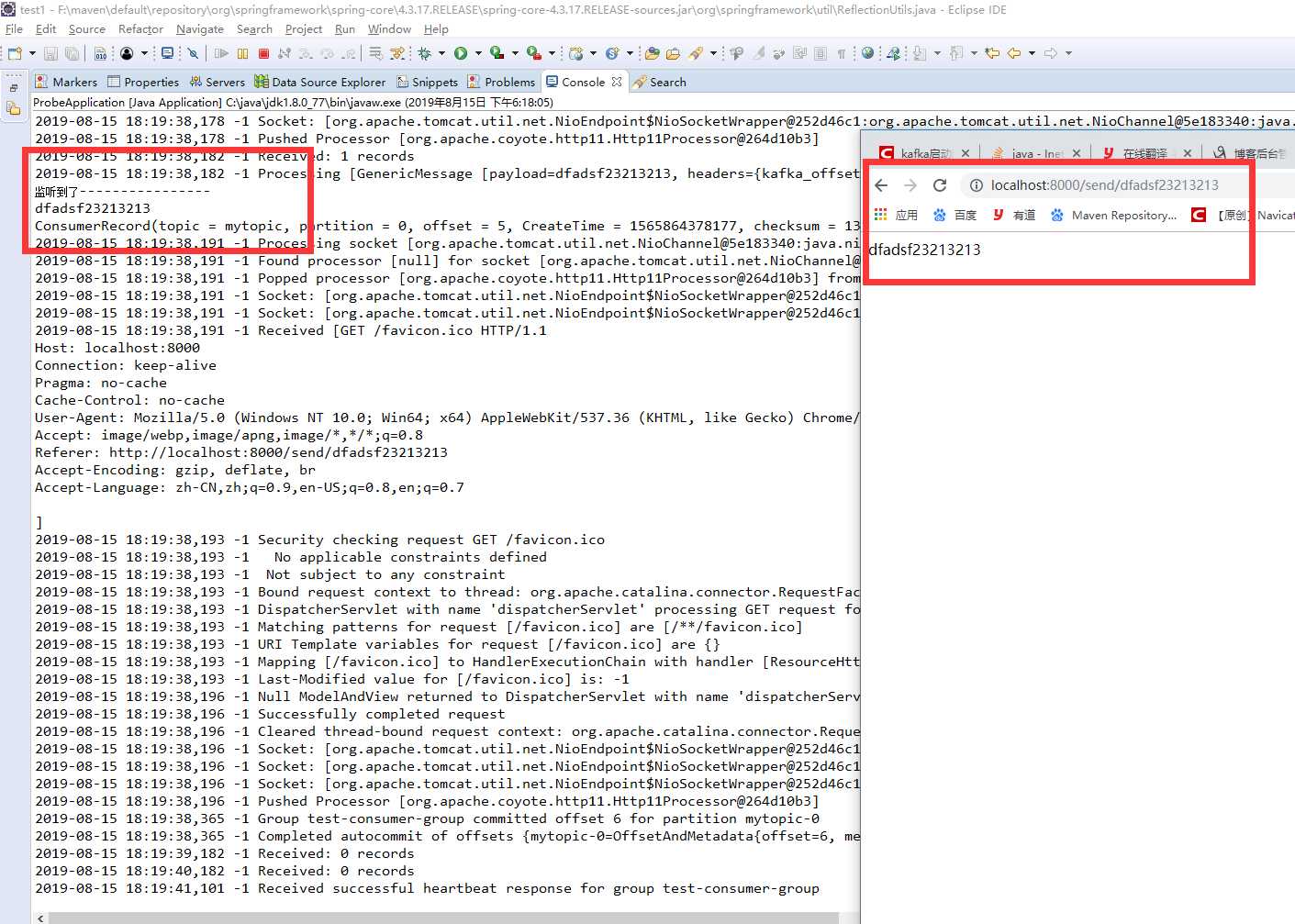The image size is (1295, 924).
Task: Switch to the Data Source Explorer tab
Action: 320,82
